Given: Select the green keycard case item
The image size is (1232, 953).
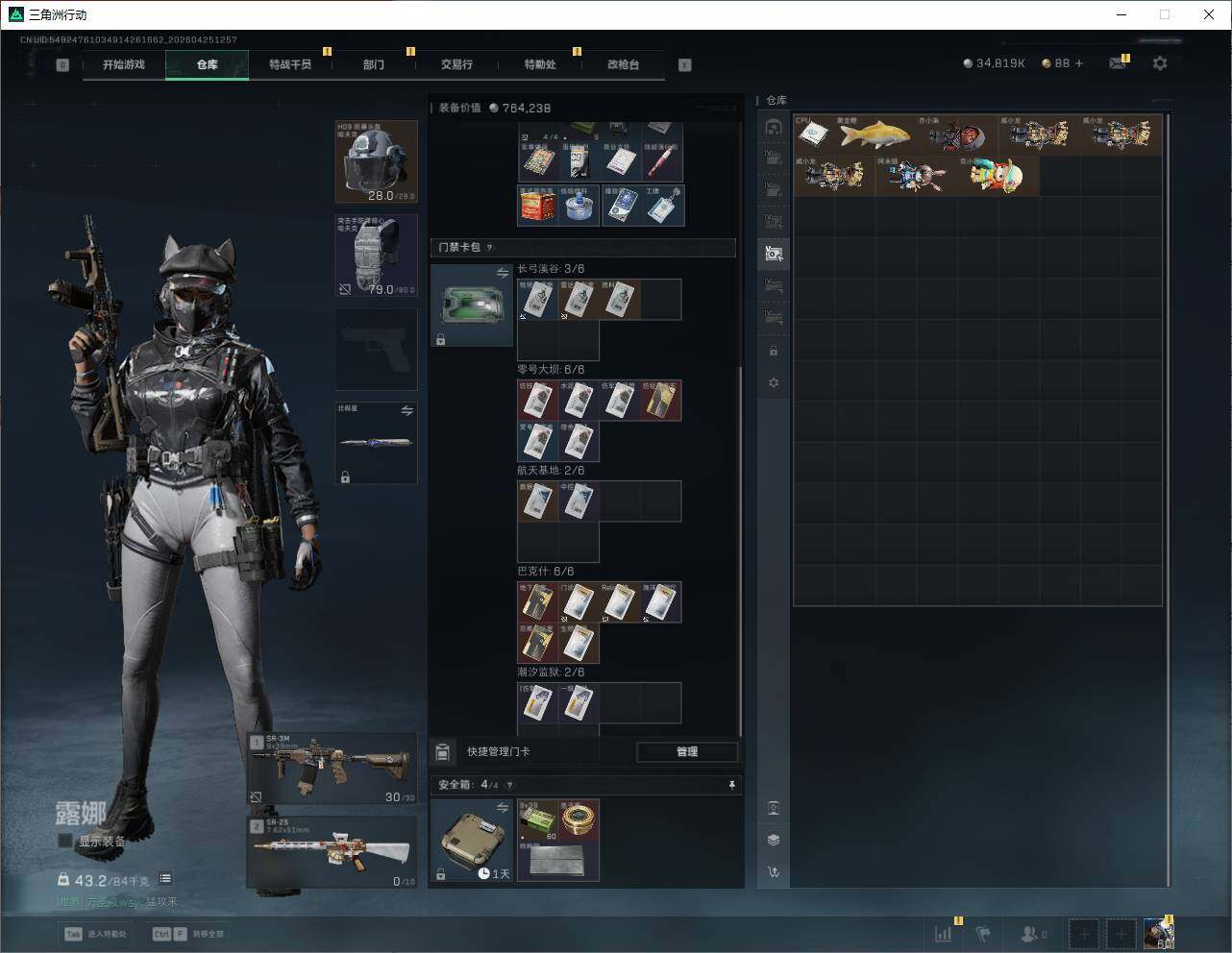Looking at the screenshot, I should pyautogui.click(x=472, y=305).
